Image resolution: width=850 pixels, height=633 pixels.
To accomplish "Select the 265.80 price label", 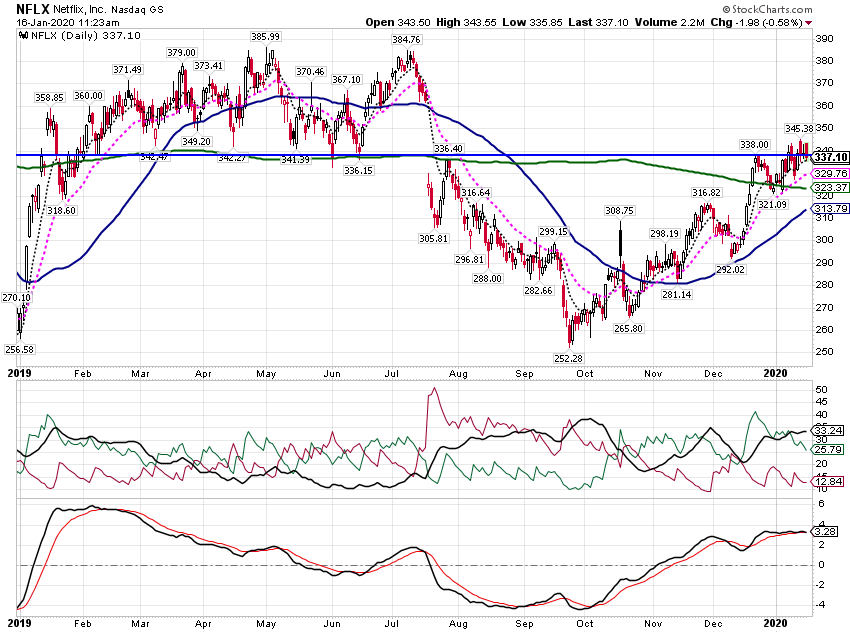I will (x=628, y=328).
